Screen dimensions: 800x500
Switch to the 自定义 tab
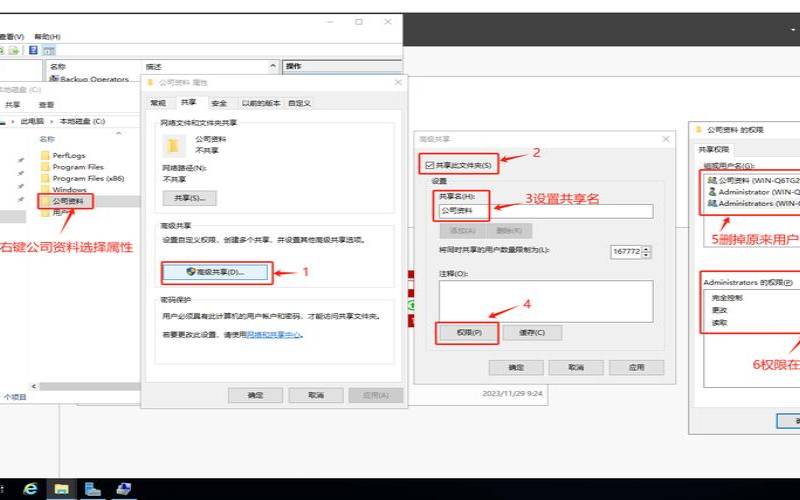[299, 103]
